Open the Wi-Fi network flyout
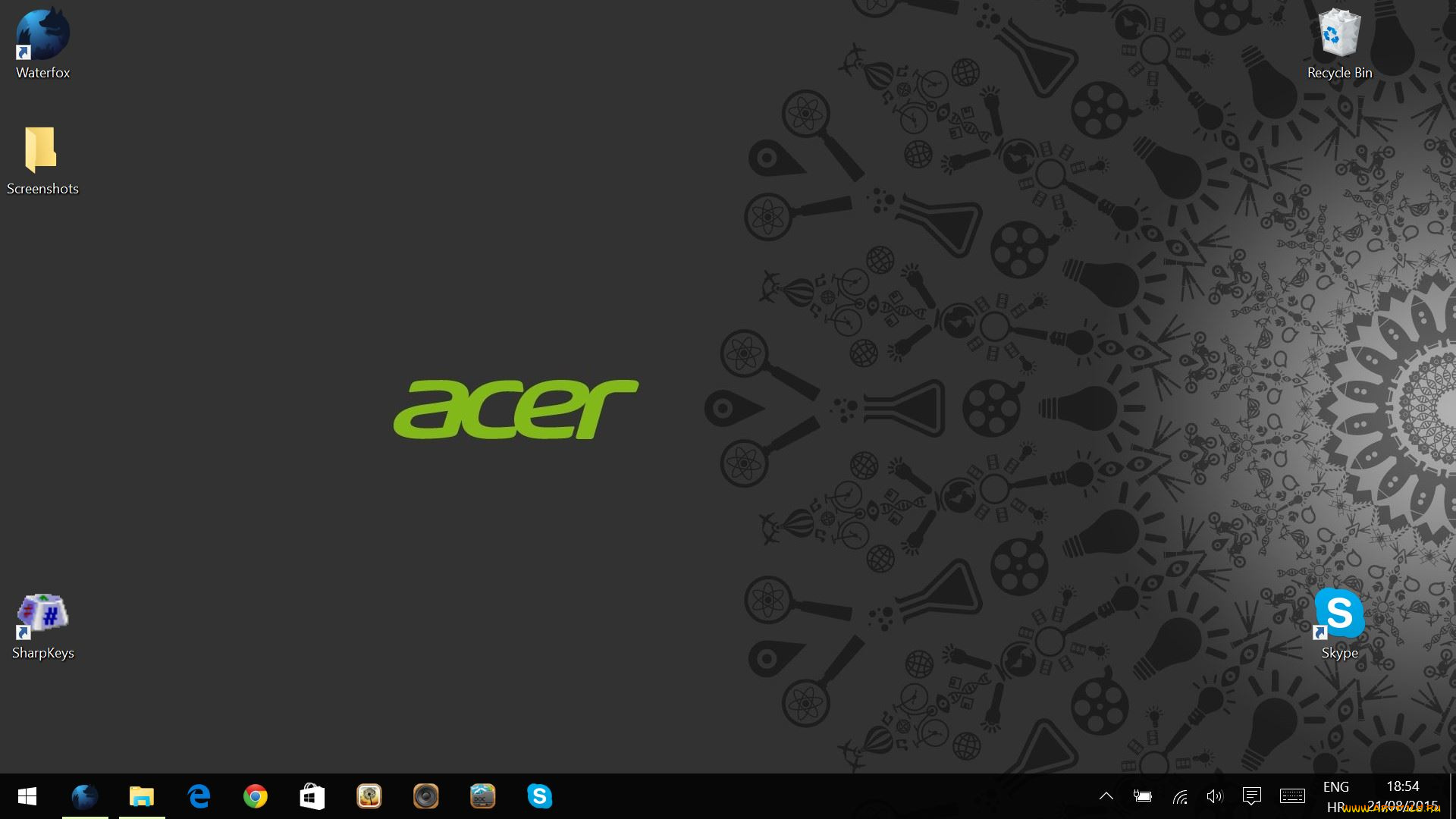The image size is (1456, 819). point(1180,796)
